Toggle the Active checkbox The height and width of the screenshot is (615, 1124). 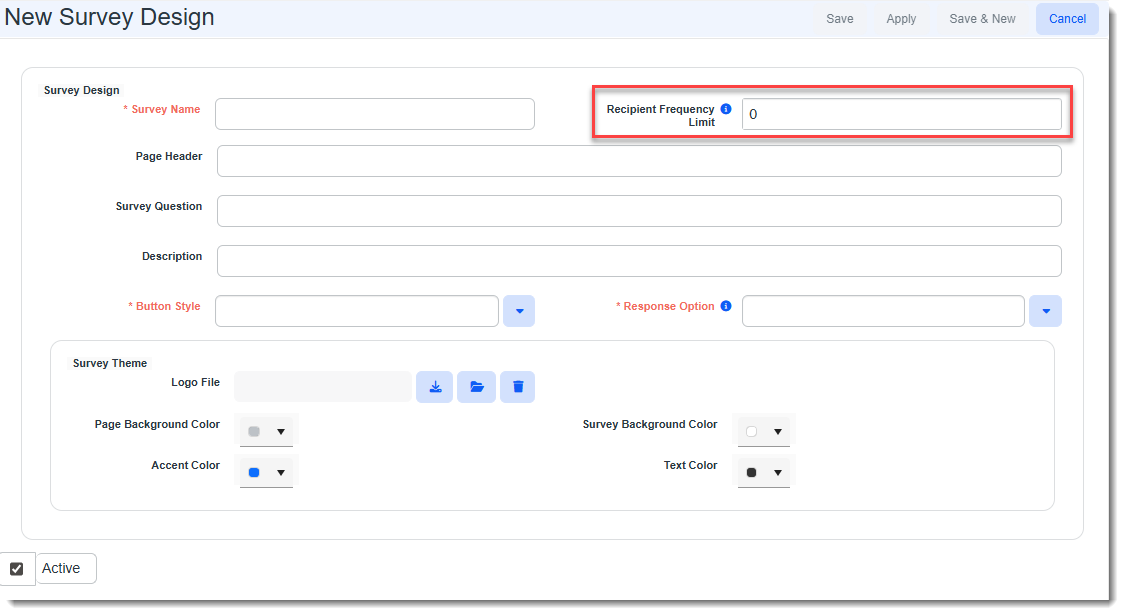point(17,569)
